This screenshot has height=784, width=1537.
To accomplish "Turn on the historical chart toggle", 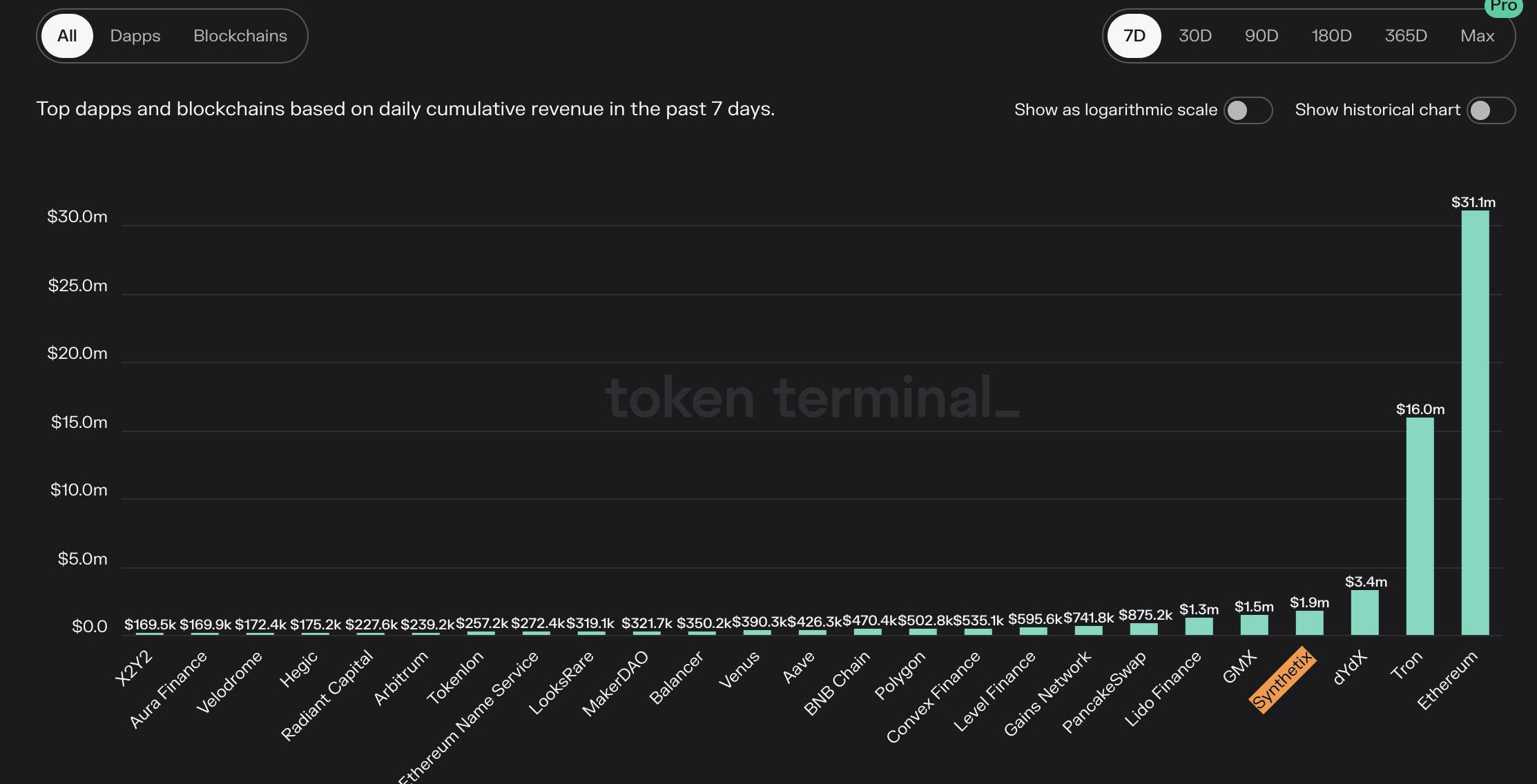I will [1491, 110].
